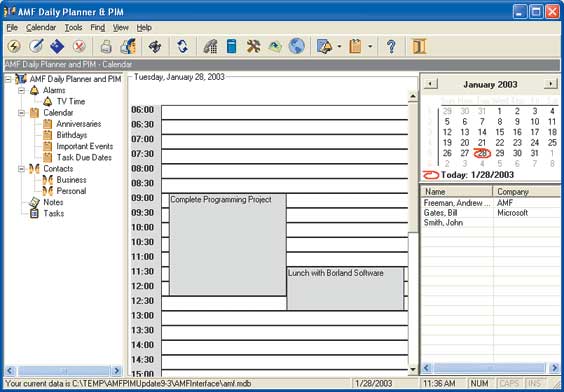
Task: Open the Calendar menu
Action: coord(41,28)
